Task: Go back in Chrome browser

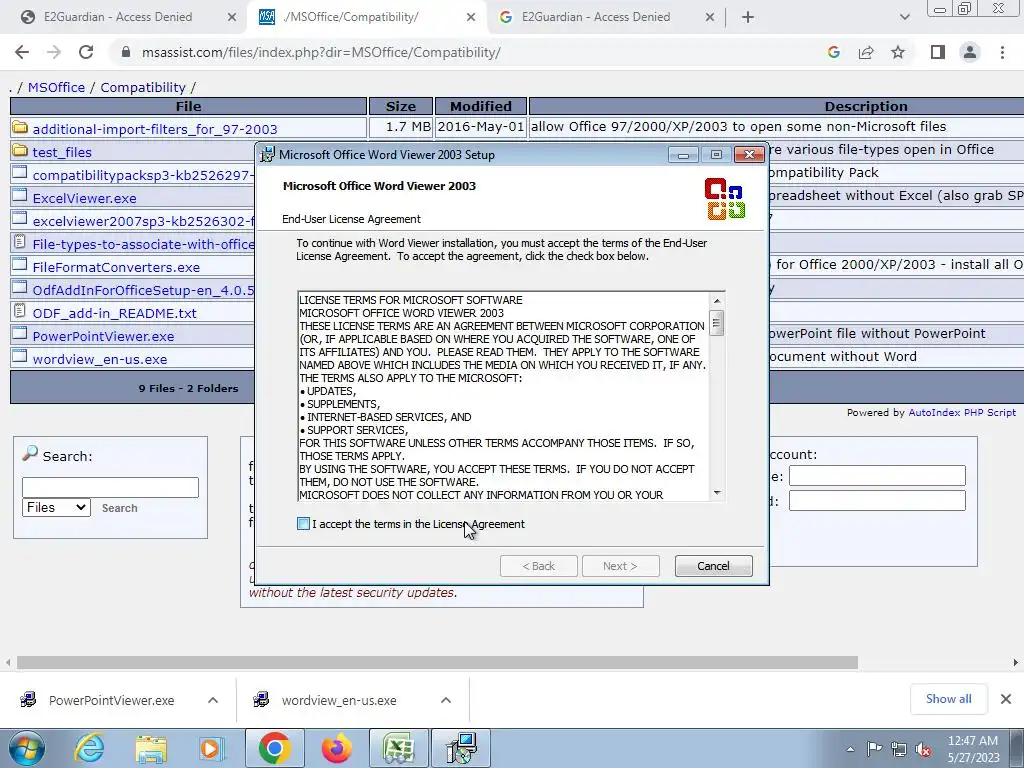Action: pos(22,52)
